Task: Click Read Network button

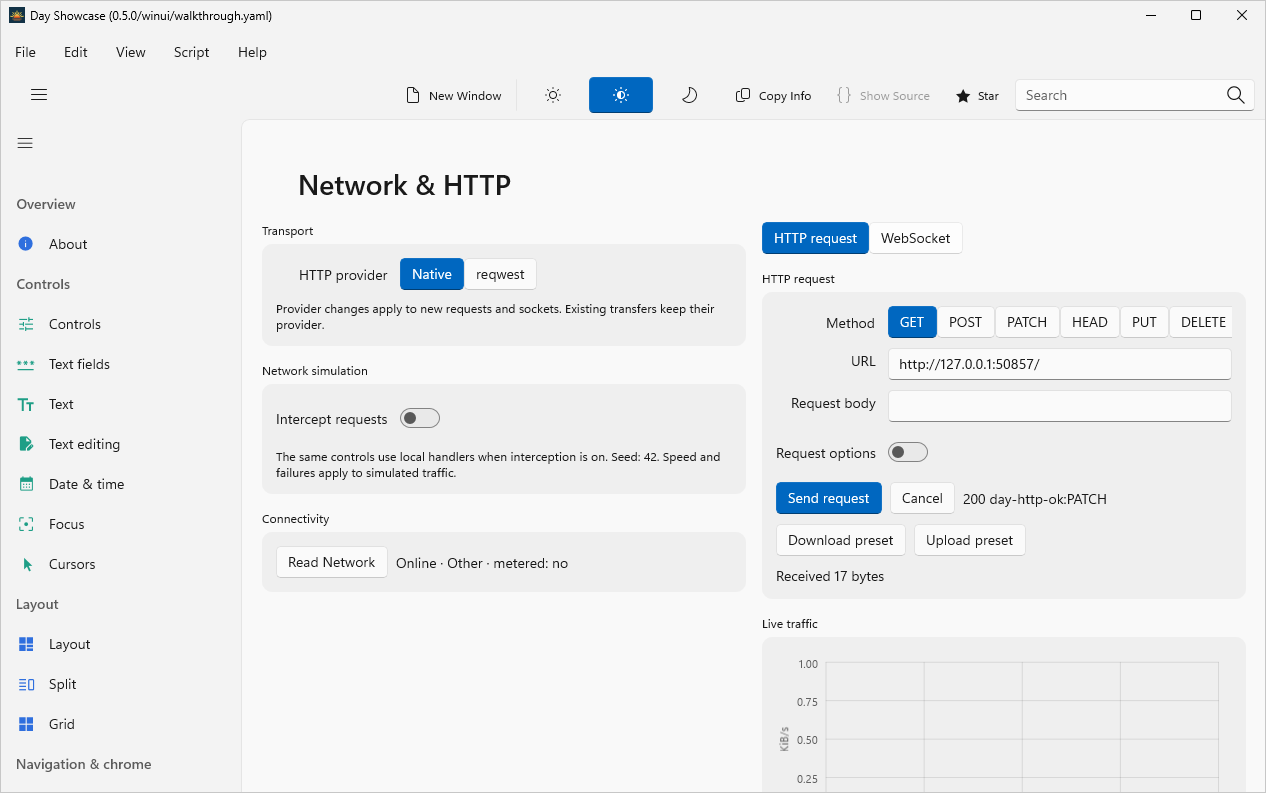Action: pyautogui.click(x=332, y=562)
